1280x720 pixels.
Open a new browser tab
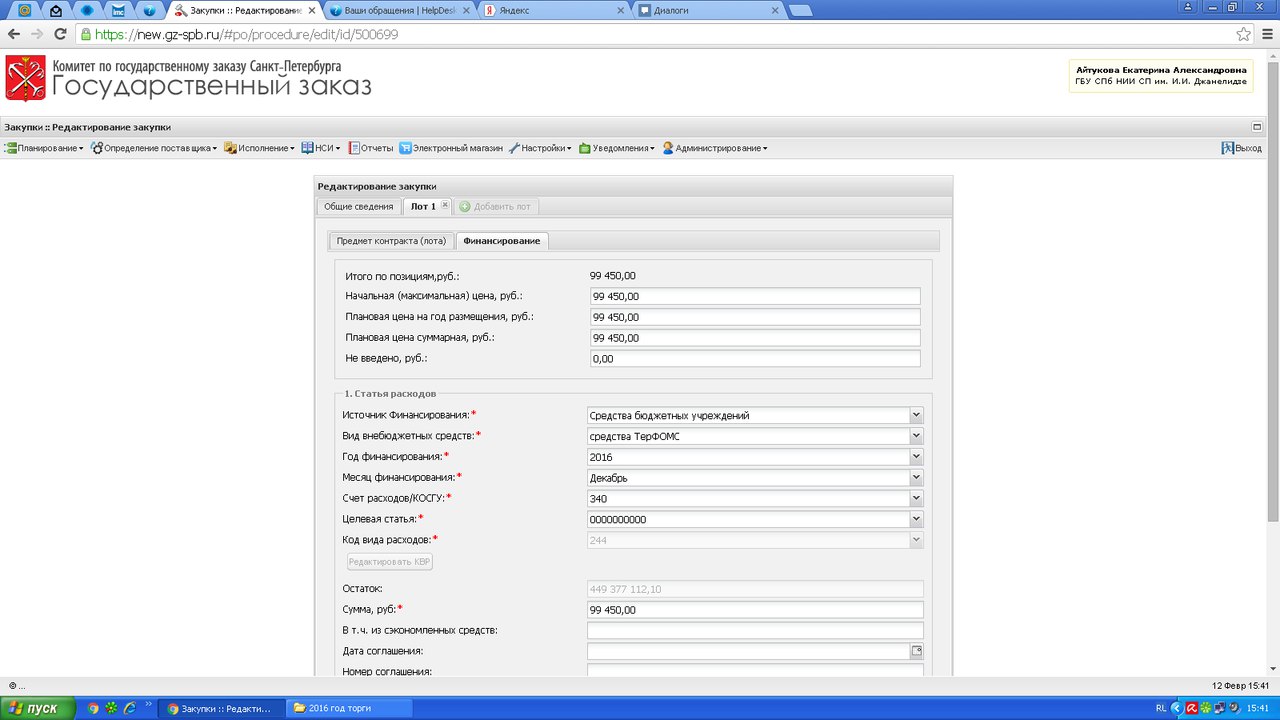(x=801, y=11)
